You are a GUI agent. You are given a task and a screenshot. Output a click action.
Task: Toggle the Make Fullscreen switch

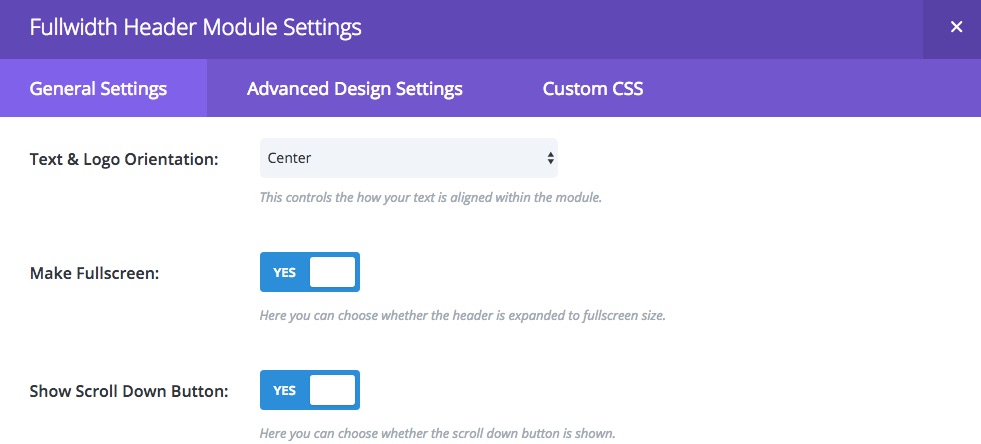[310, 272]
